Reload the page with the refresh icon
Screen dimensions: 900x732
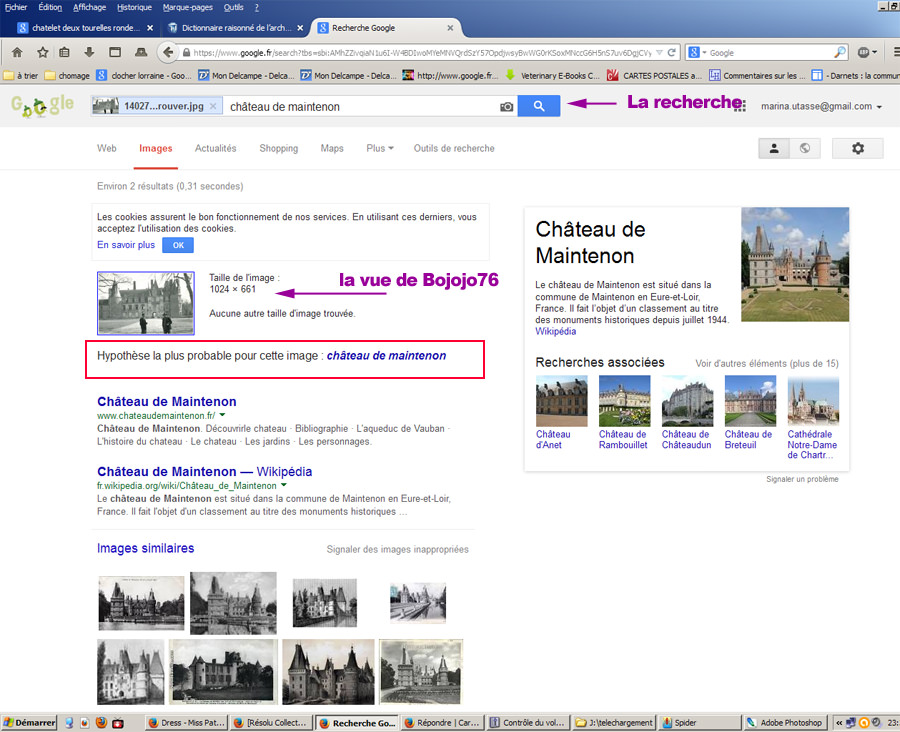click(x=672, y=52)
